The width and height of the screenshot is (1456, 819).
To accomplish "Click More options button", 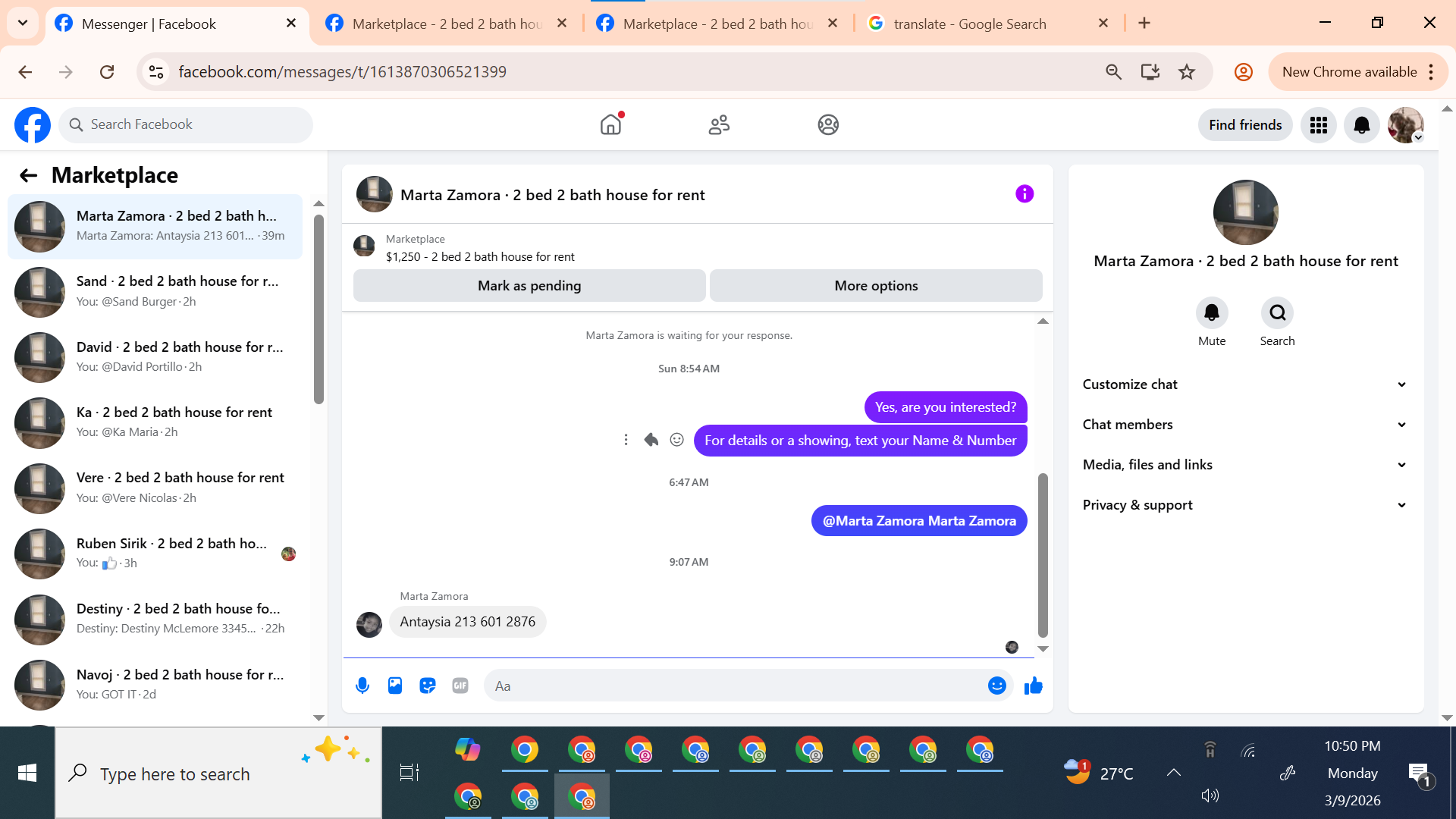I will point(876,286).
